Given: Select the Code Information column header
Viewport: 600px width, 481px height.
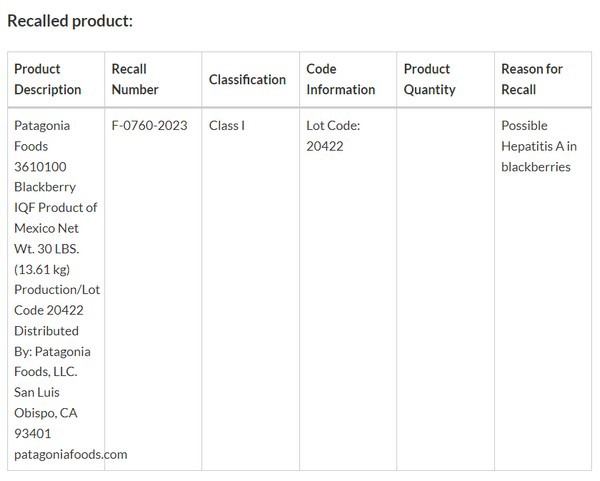Looking at the screenshot, I should (x=340, y=79).
